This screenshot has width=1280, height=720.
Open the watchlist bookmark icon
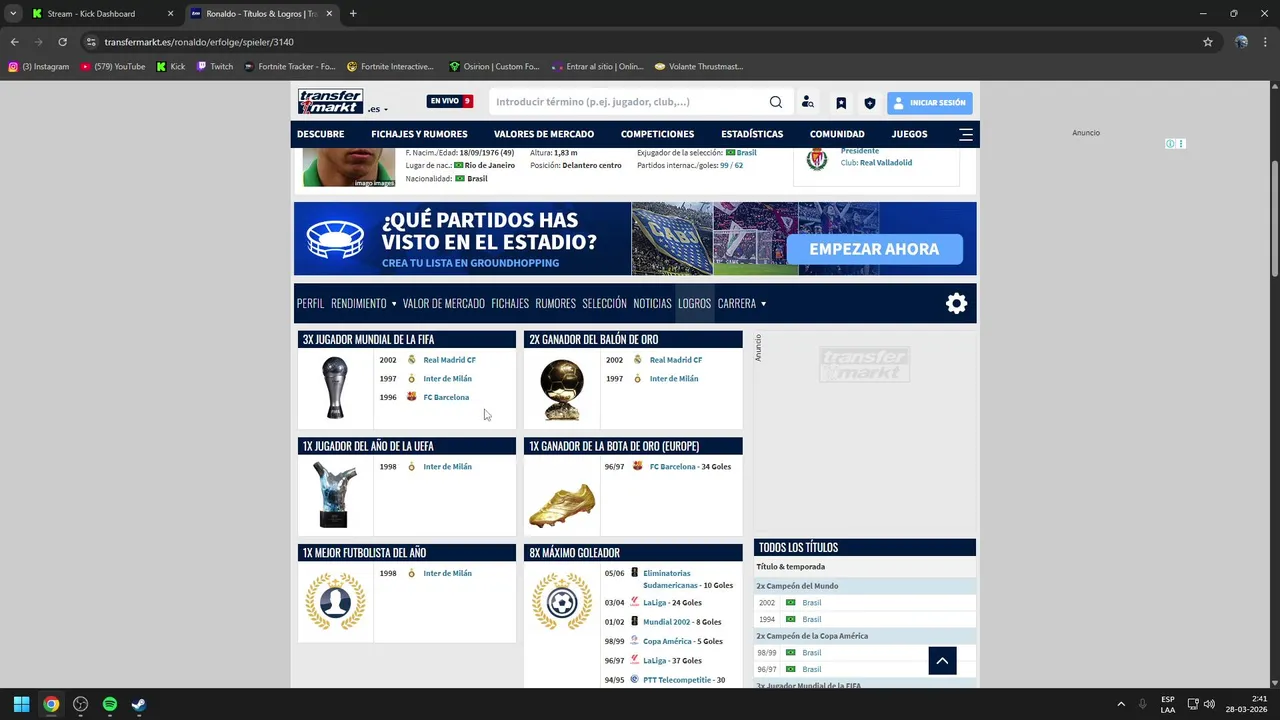coord(841,103)
